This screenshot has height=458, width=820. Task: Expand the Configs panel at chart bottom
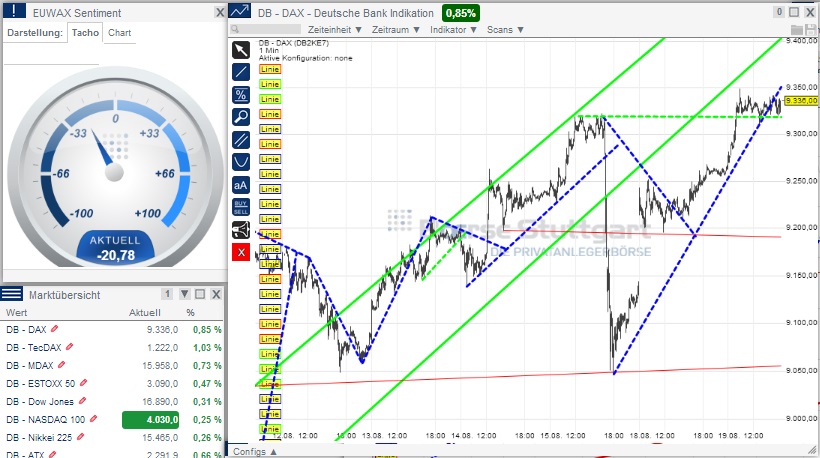[255, 451]
